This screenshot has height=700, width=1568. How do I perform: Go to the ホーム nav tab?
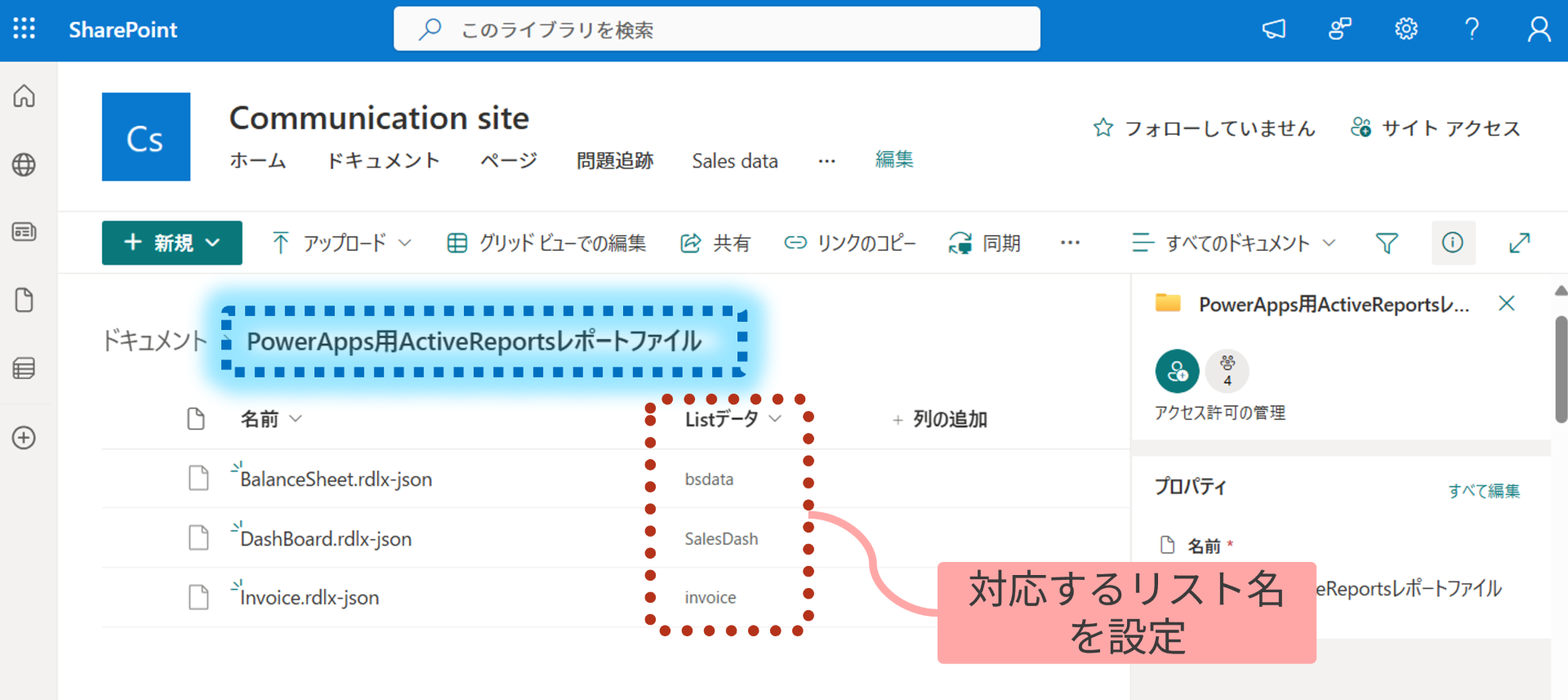(x=258, y=161)
